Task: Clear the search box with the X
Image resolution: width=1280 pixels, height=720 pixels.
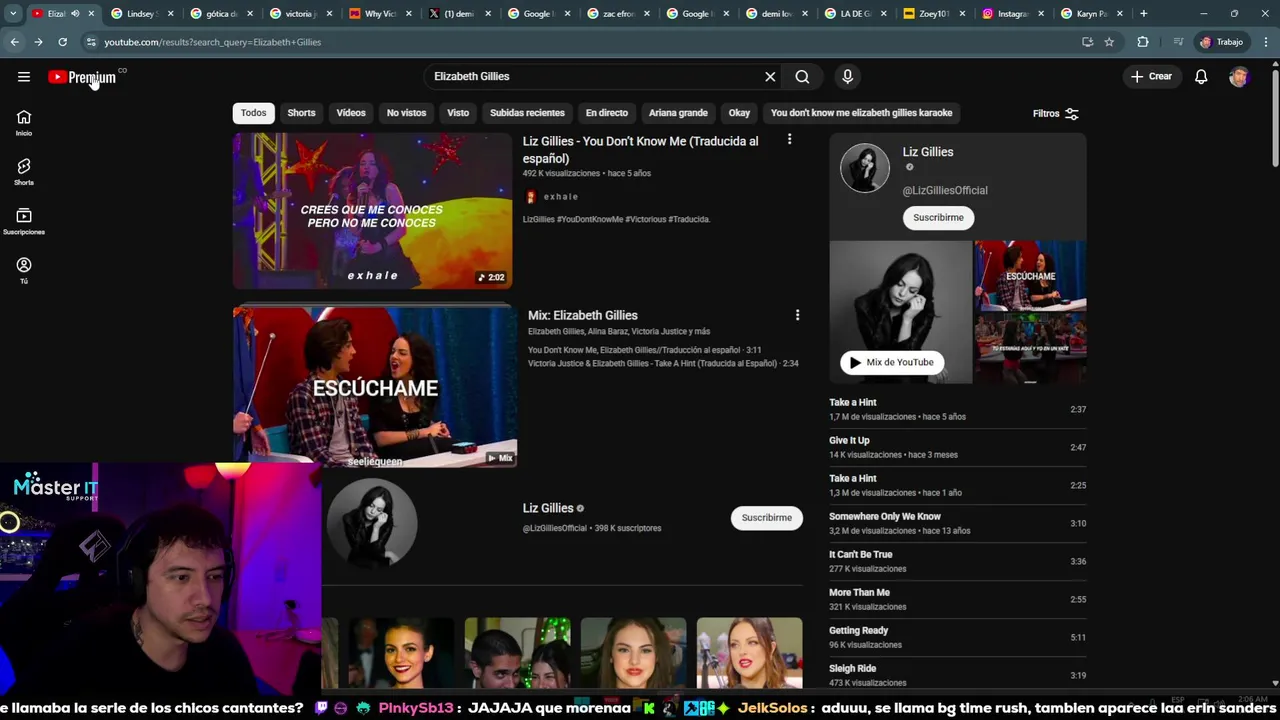Action: click(770, 77)
